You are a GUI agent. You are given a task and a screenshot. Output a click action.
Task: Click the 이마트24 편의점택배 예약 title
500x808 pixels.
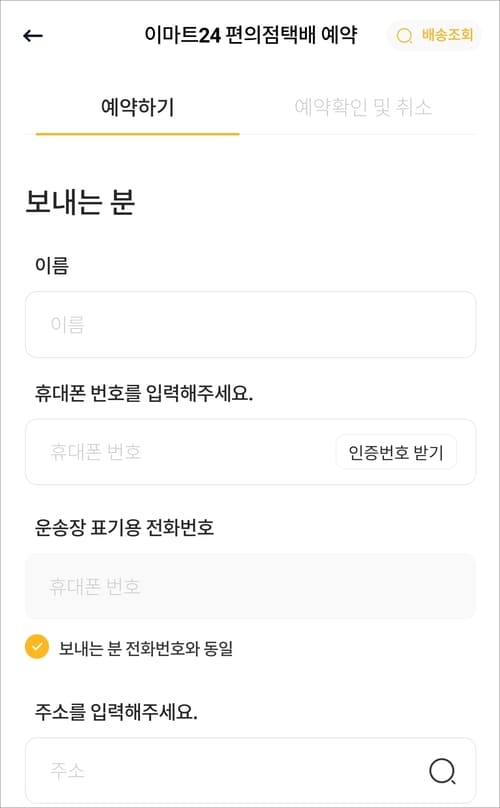pos(251,35)
